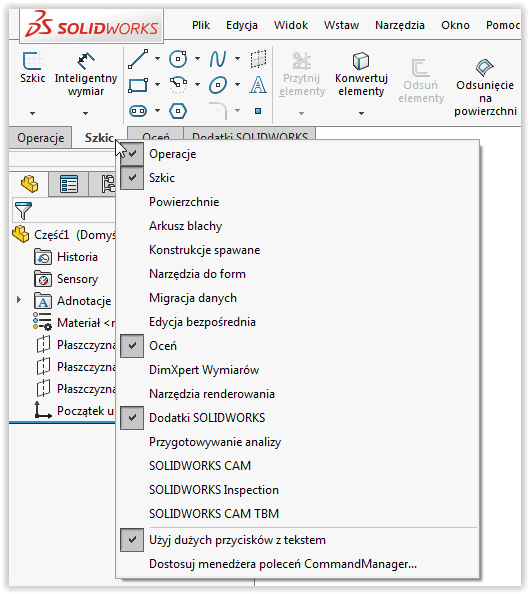The height and width of the screenshot is (594, 529).
Task: Select the Arc sketch tool
Action: 178,85
